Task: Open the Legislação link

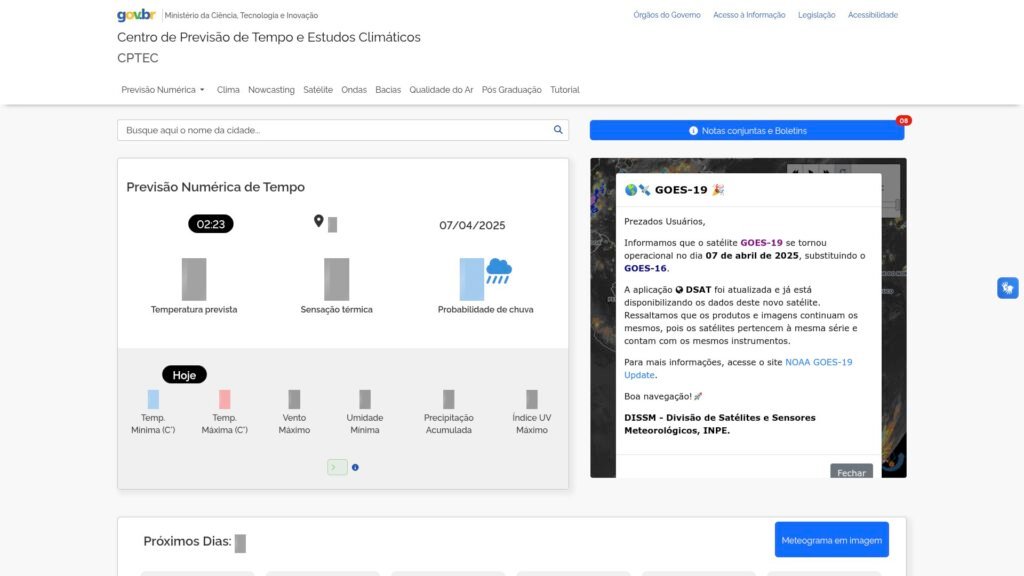Action: coord(816,15)
